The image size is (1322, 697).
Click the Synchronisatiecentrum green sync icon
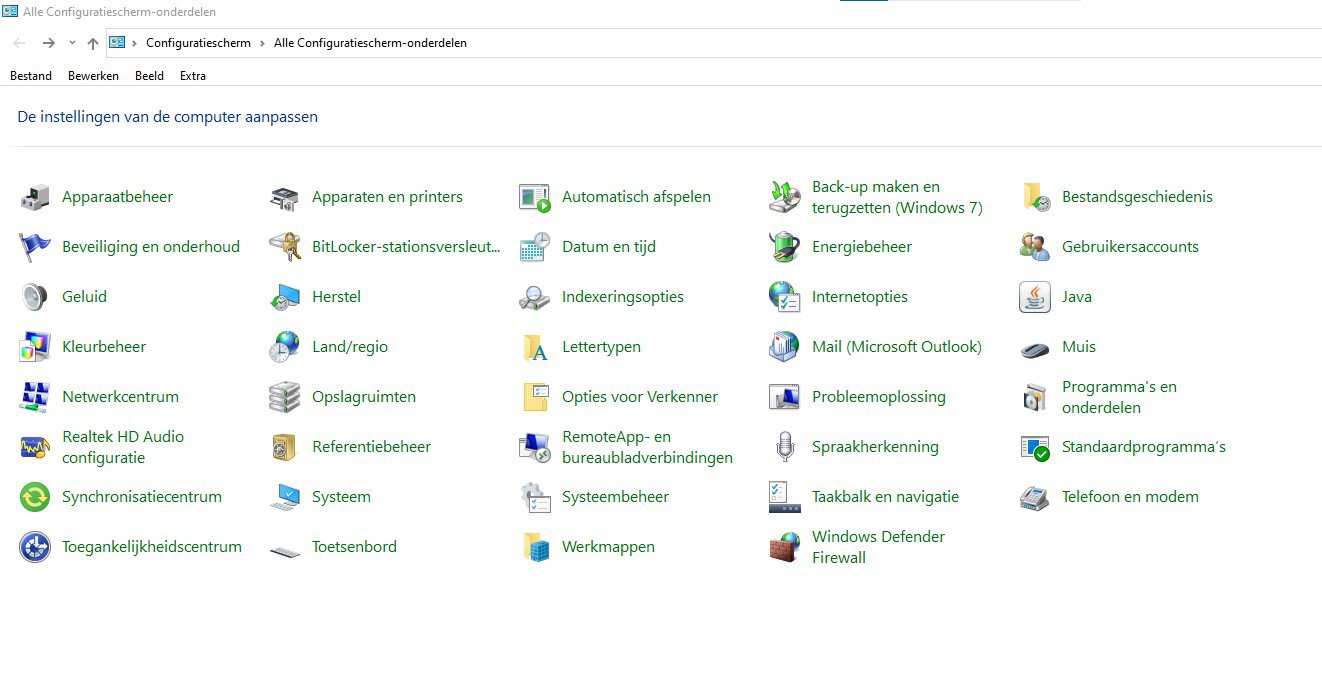pos(35,497)
